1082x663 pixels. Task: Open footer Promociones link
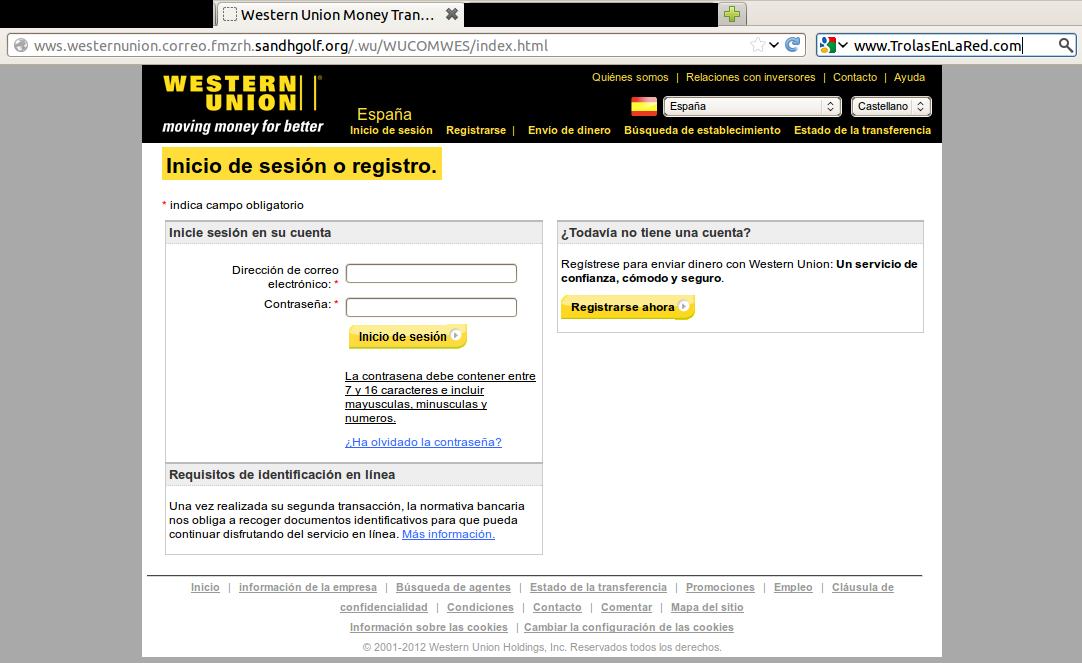(720, 587)
